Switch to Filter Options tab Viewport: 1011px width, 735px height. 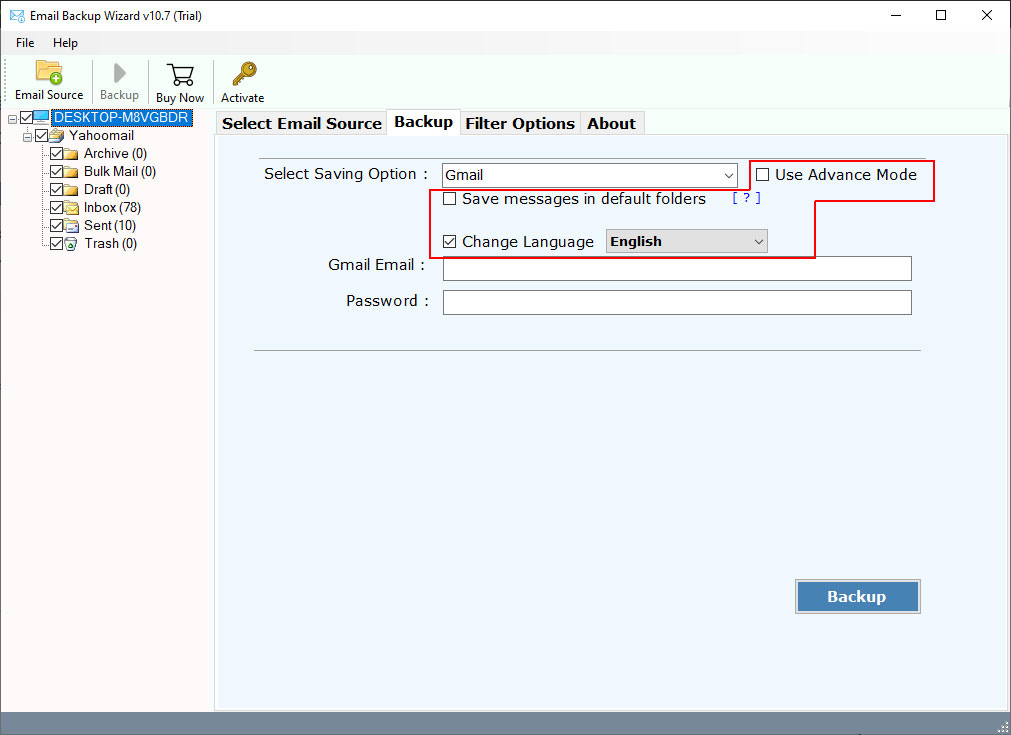click(520, 123)
